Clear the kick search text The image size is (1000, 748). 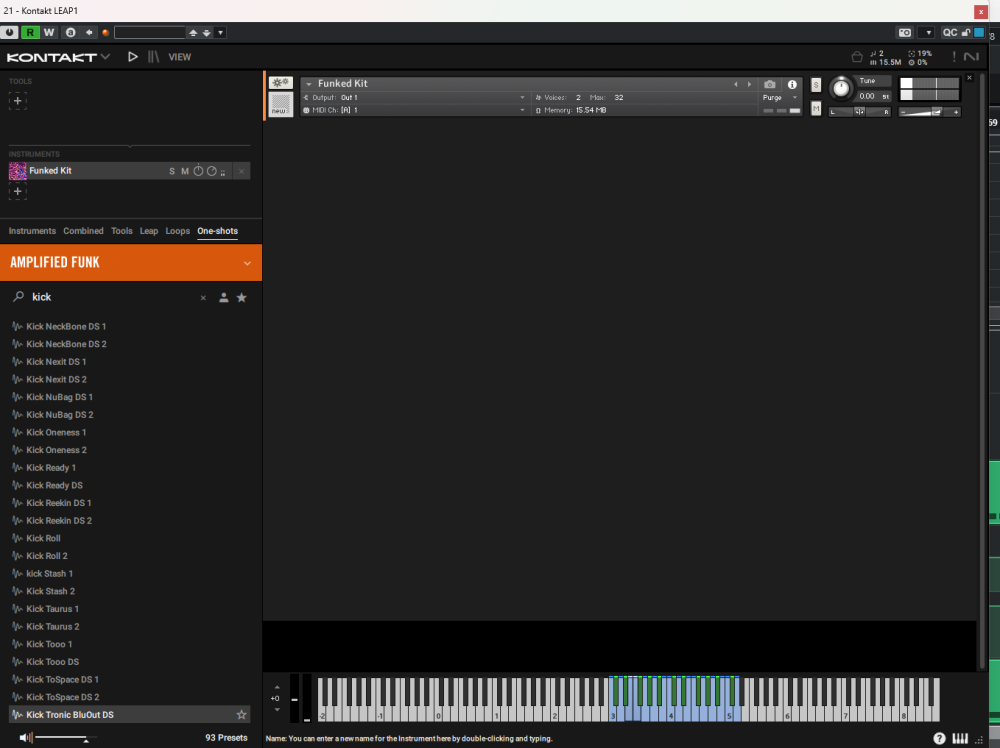click(203, 298)
